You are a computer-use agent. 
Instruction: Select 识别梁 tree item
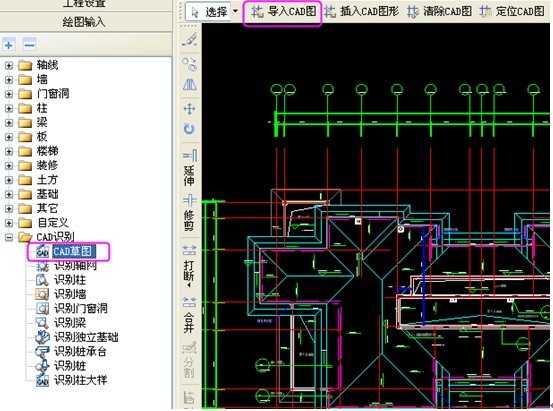[70, 323]
